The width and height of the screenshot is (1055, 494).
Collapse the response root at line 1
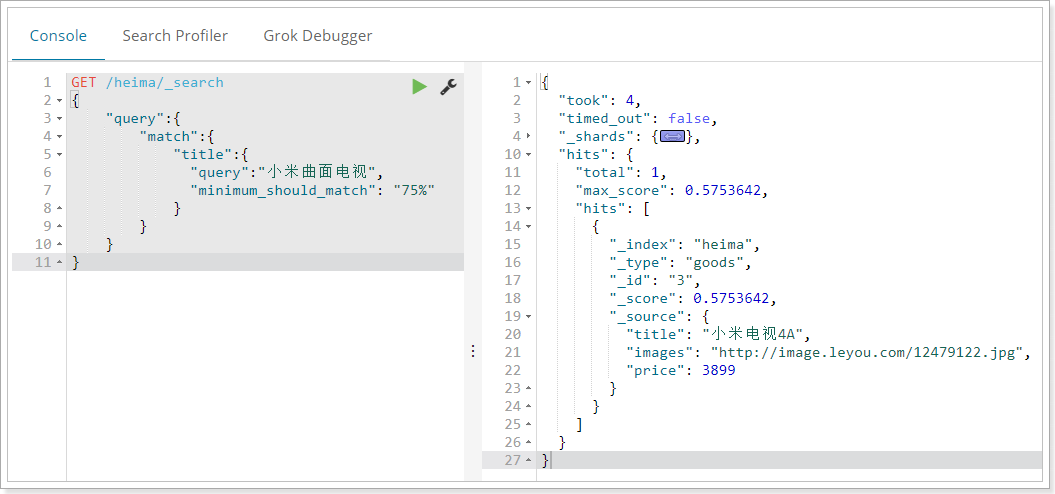pos(529,83)
